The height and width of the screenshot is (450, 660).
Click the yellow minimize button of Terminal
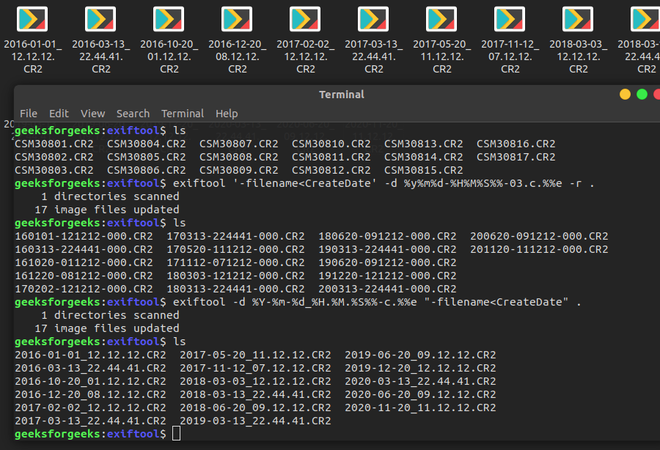[625, 94]
